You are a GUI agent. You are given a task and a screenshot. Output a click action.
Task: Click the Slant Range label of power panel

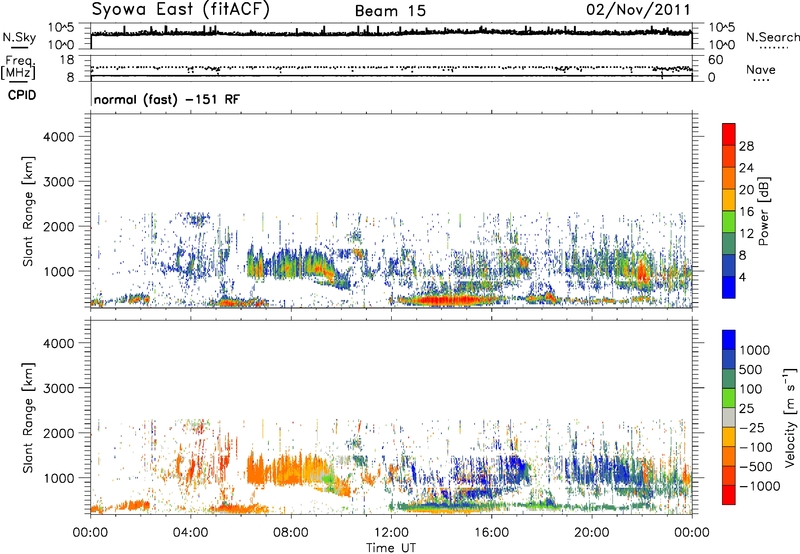pos(28,211)
